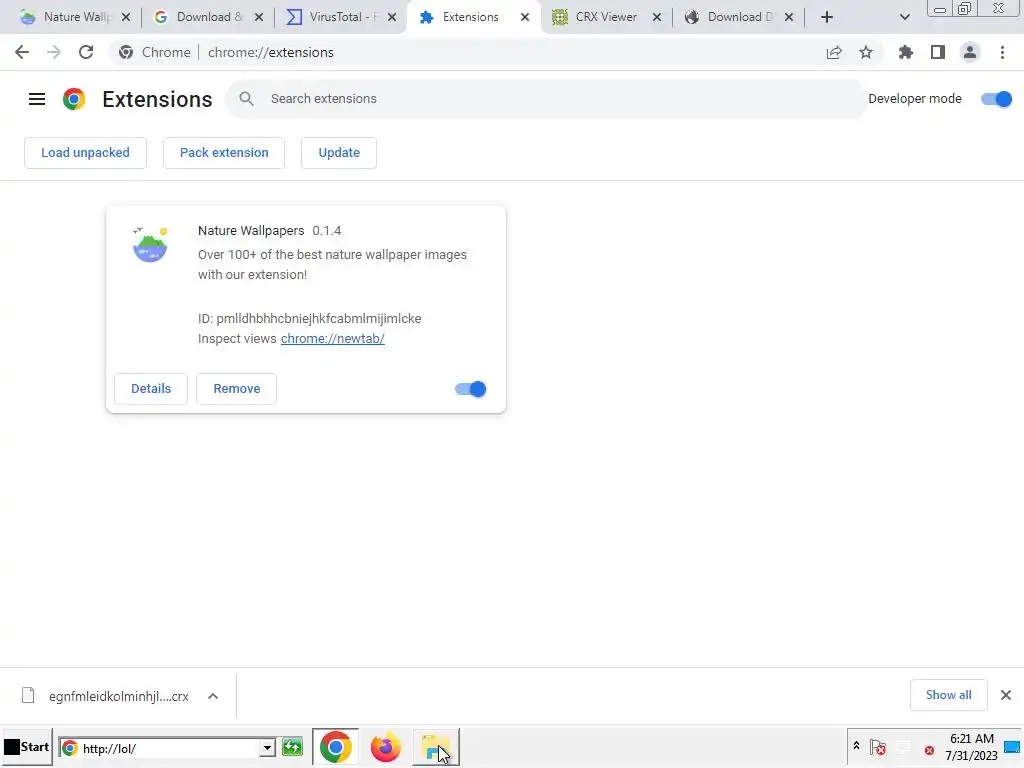Open a new tab with the plus button
Image resolution: width=1024 pixels, height=768 pixels.
[827, 17]
